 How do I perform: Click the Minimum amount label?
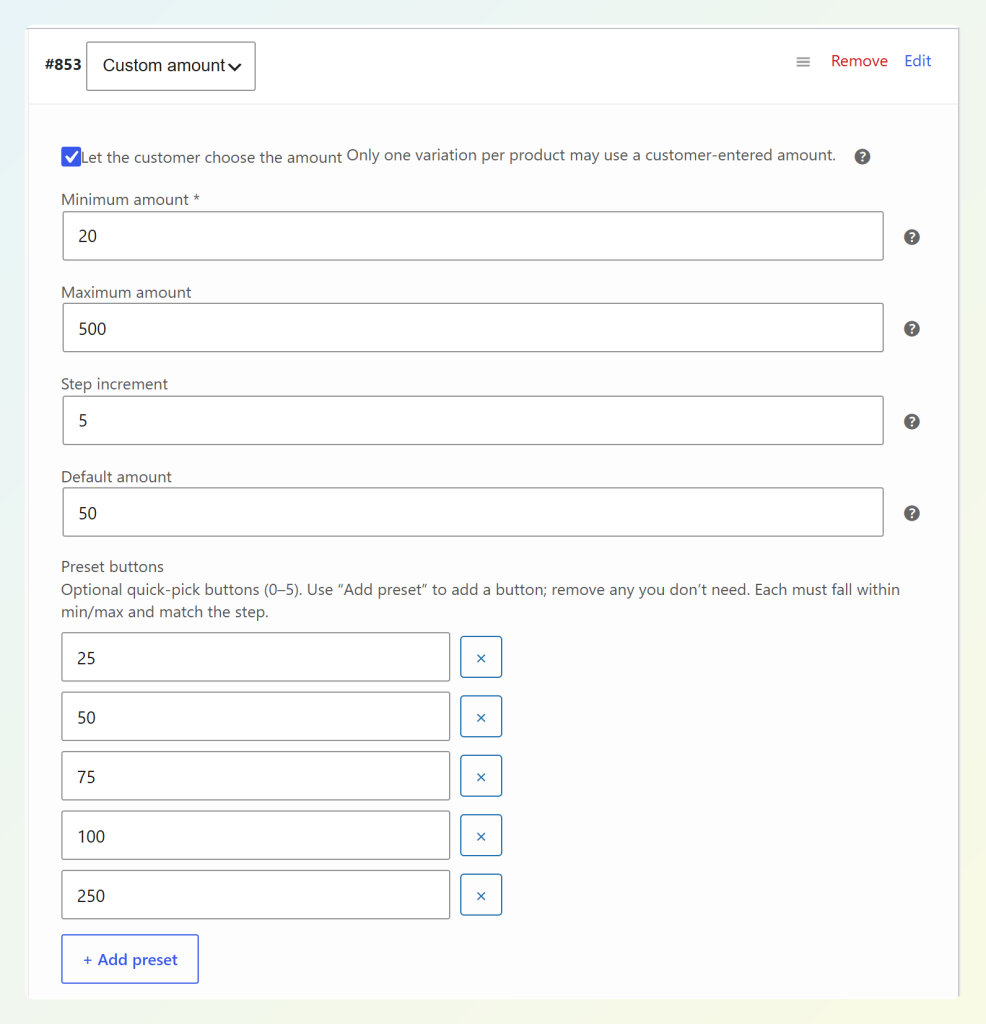tap(130, 199)
